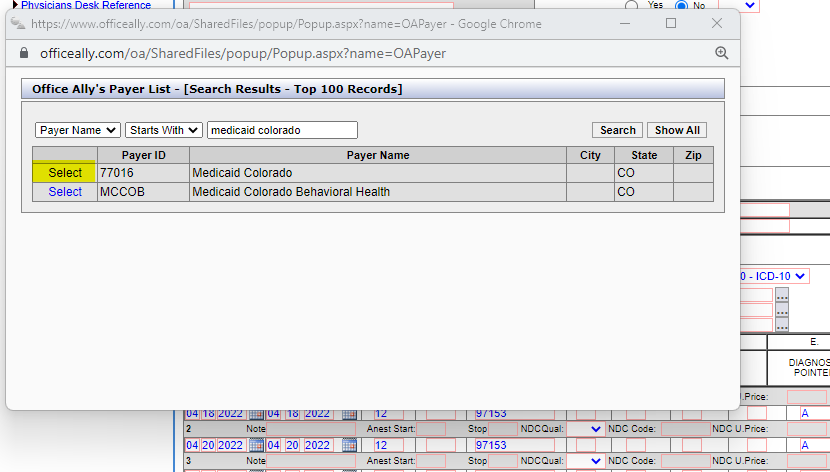
Task: Click the lock icon beside officeally.com URL
Action: pyautogui.click(x=24, y=53)
